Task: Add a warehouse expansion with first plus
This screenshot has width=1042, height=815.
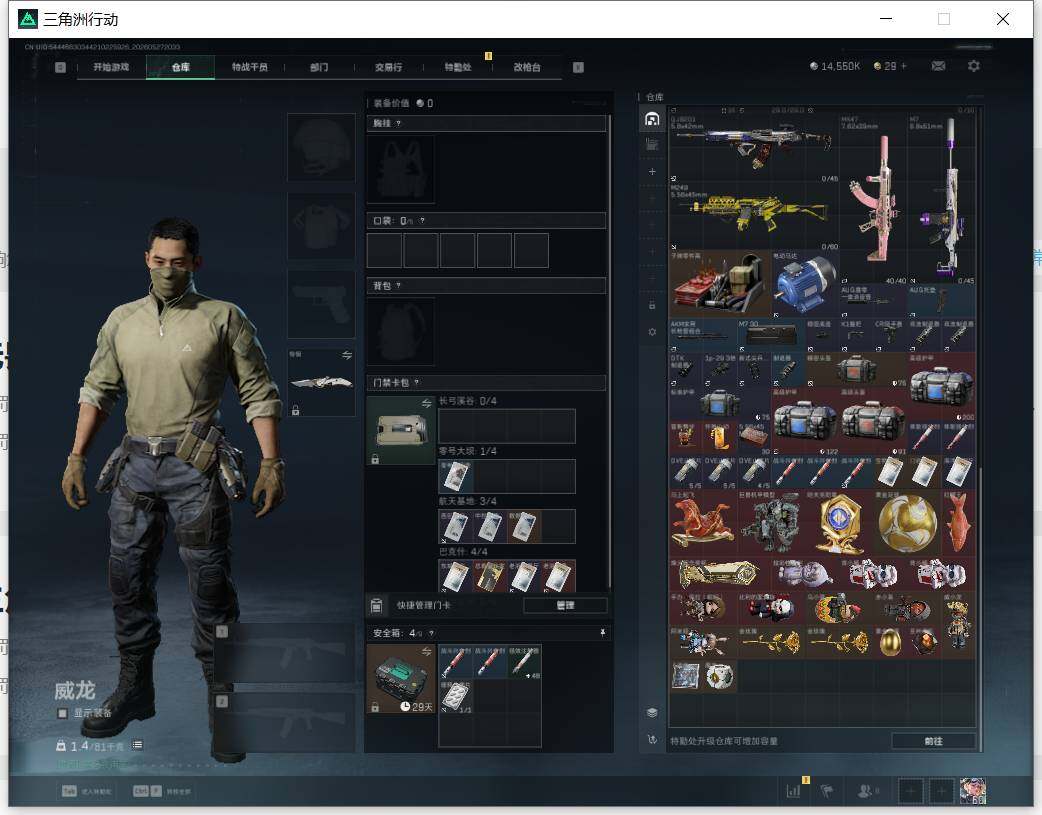Action: pos(652,172)
